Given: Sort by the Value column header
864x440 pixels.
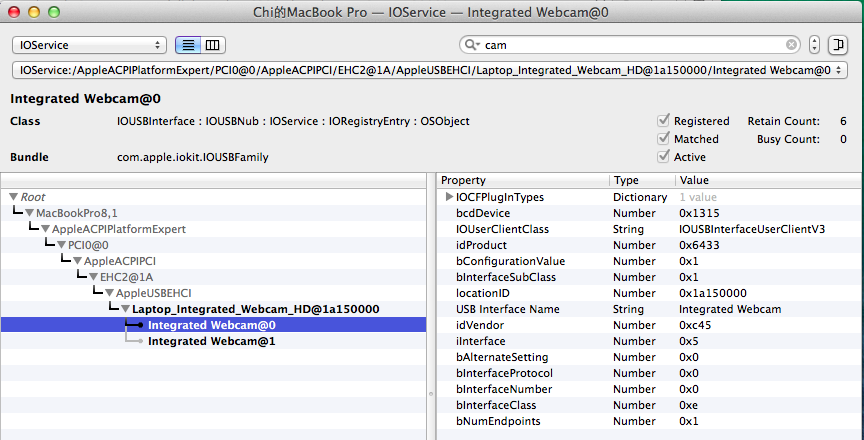Looking at the screenshot, I should [x=760, y=180].
